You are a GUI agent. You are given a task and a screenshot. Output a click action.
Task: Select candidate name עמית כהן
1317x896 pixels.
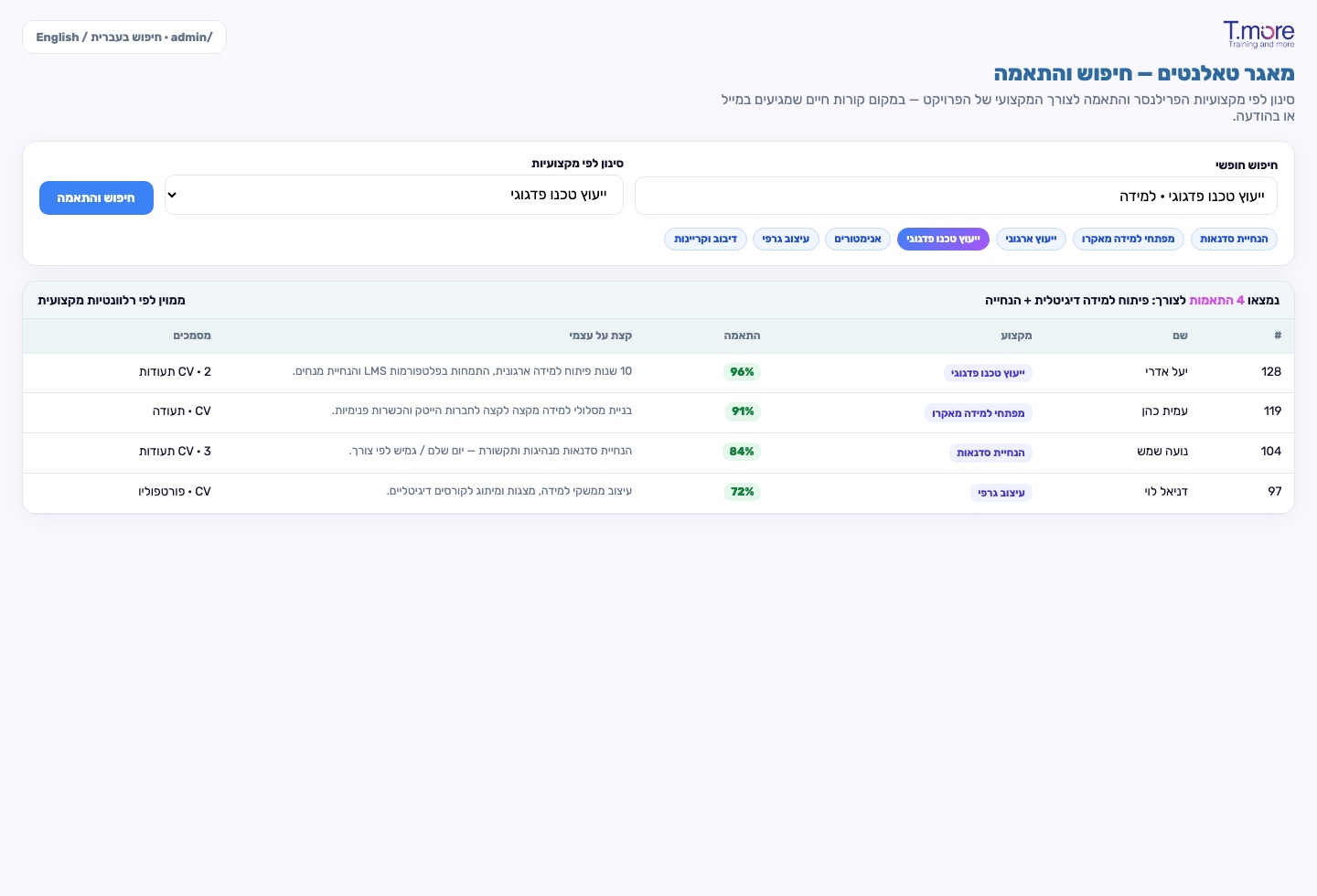coord(1164,411)
